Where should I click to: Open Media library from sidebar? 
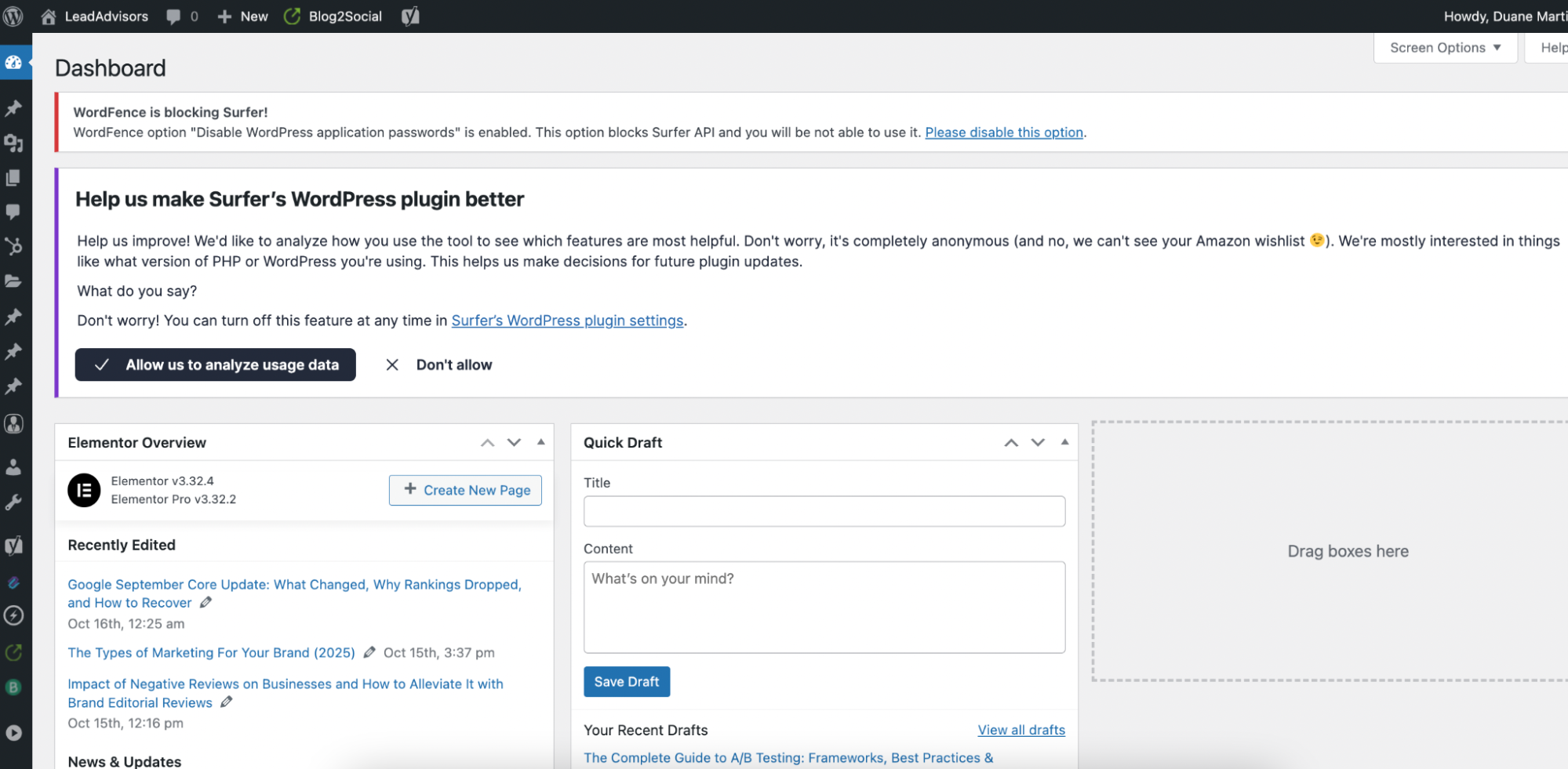click(13, 143)
